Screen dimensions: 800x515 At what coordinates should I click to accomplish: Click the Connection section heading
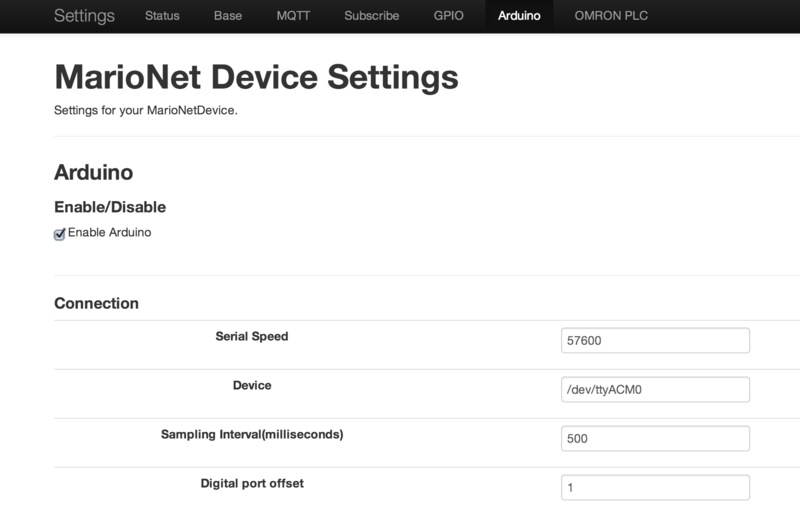coord(96,303)
